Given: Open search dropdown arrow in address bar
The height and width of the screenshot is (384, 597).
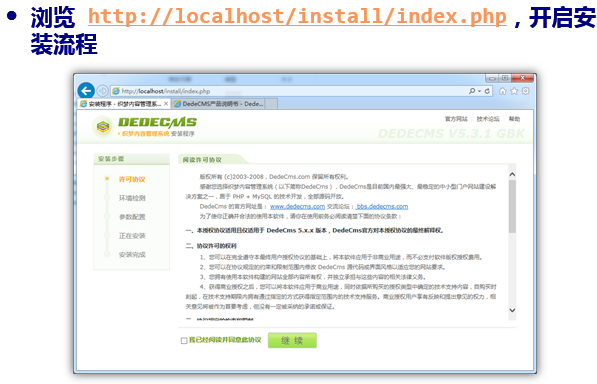Looking at the screenshot, I should click(479, 91).
